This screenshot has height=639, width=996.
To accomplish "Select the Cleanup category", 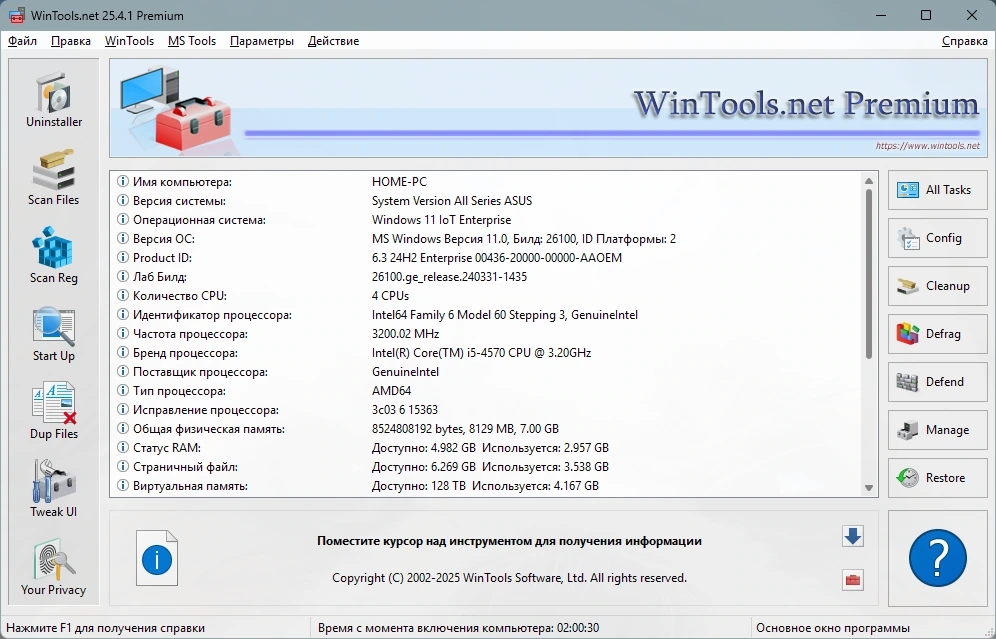I will pyautogui.click(x=938, y=286).
